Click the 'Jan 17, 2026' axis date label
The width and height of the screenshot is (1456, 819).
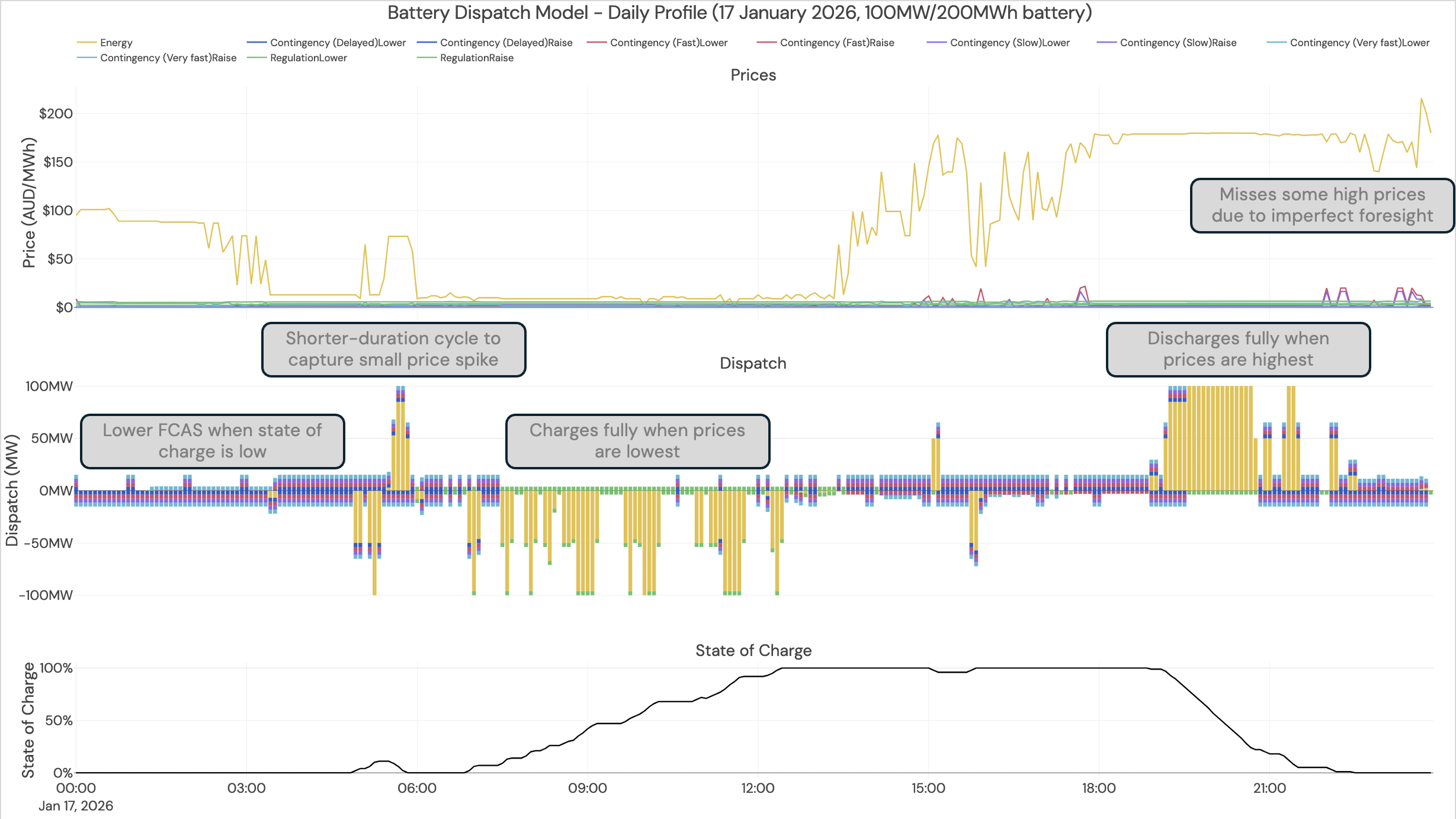76,806
